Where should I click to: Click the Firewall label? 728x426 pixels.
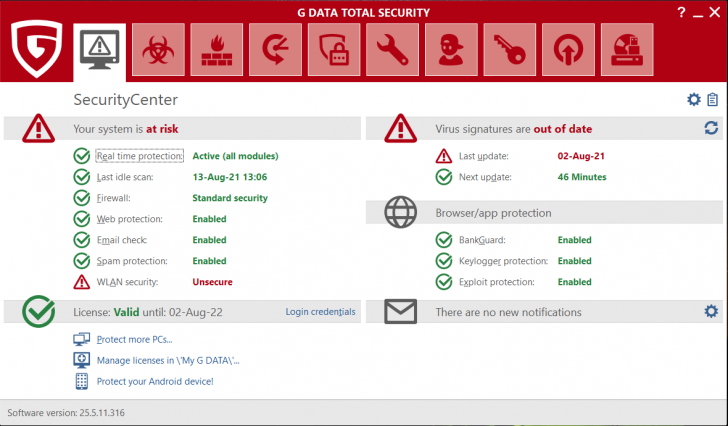114,198
